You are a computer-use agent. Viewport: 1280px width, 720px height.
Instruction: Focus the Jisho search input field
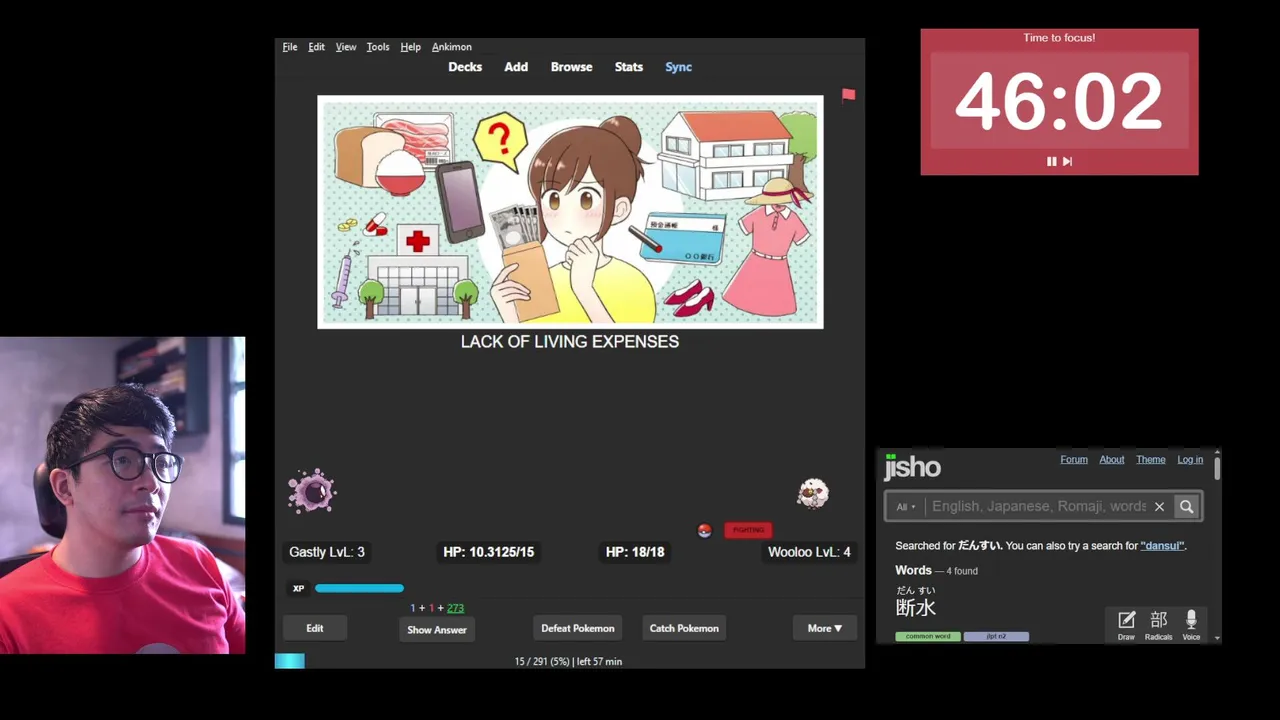point(1038,507)
